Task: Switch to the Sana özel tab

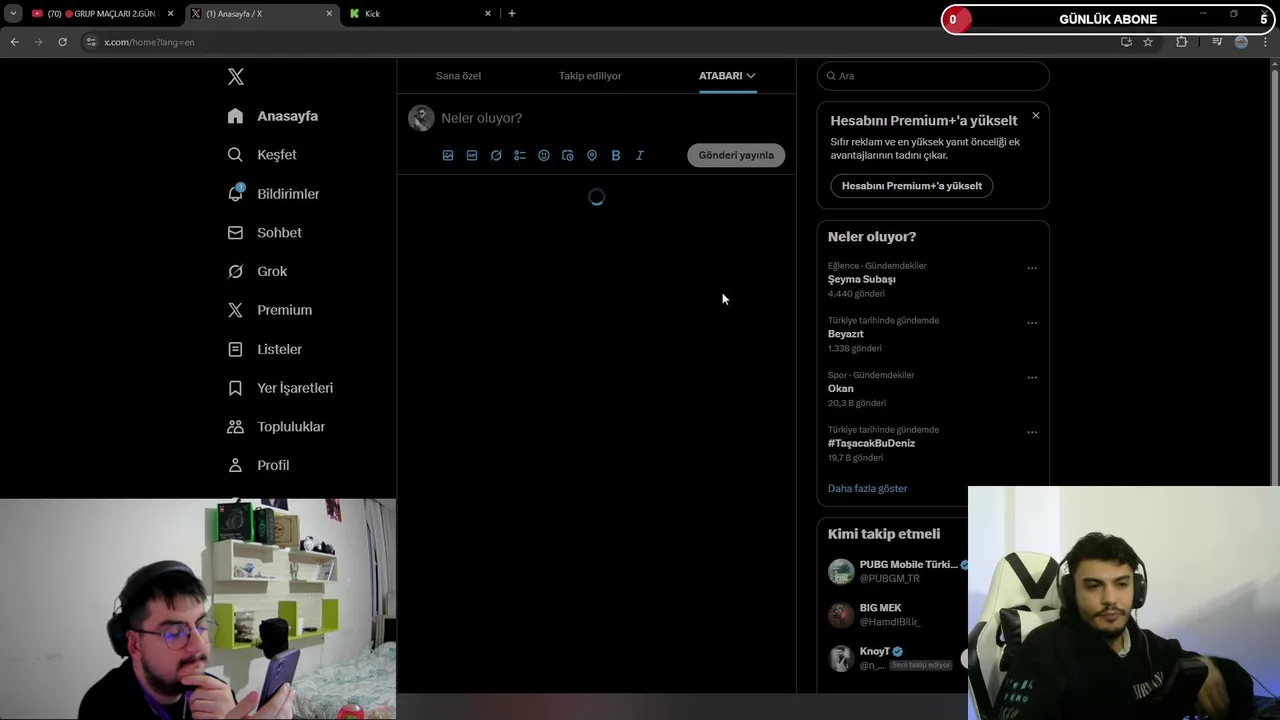Action: 458,76
